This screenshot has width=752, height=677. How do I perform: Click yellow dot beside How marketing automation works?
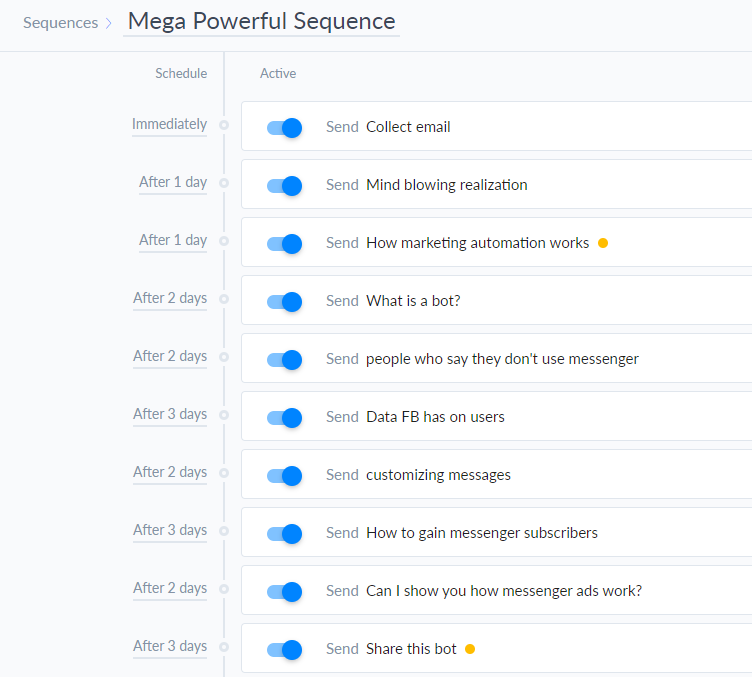(x=603, y=243)
